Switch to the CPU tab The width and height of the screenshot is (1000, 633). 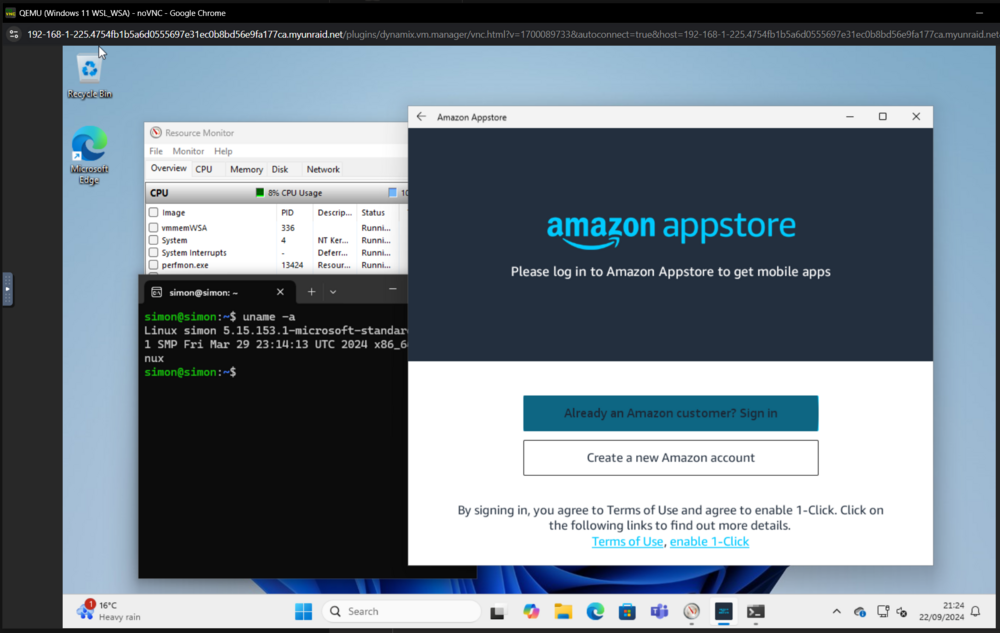tap(204, 169)
